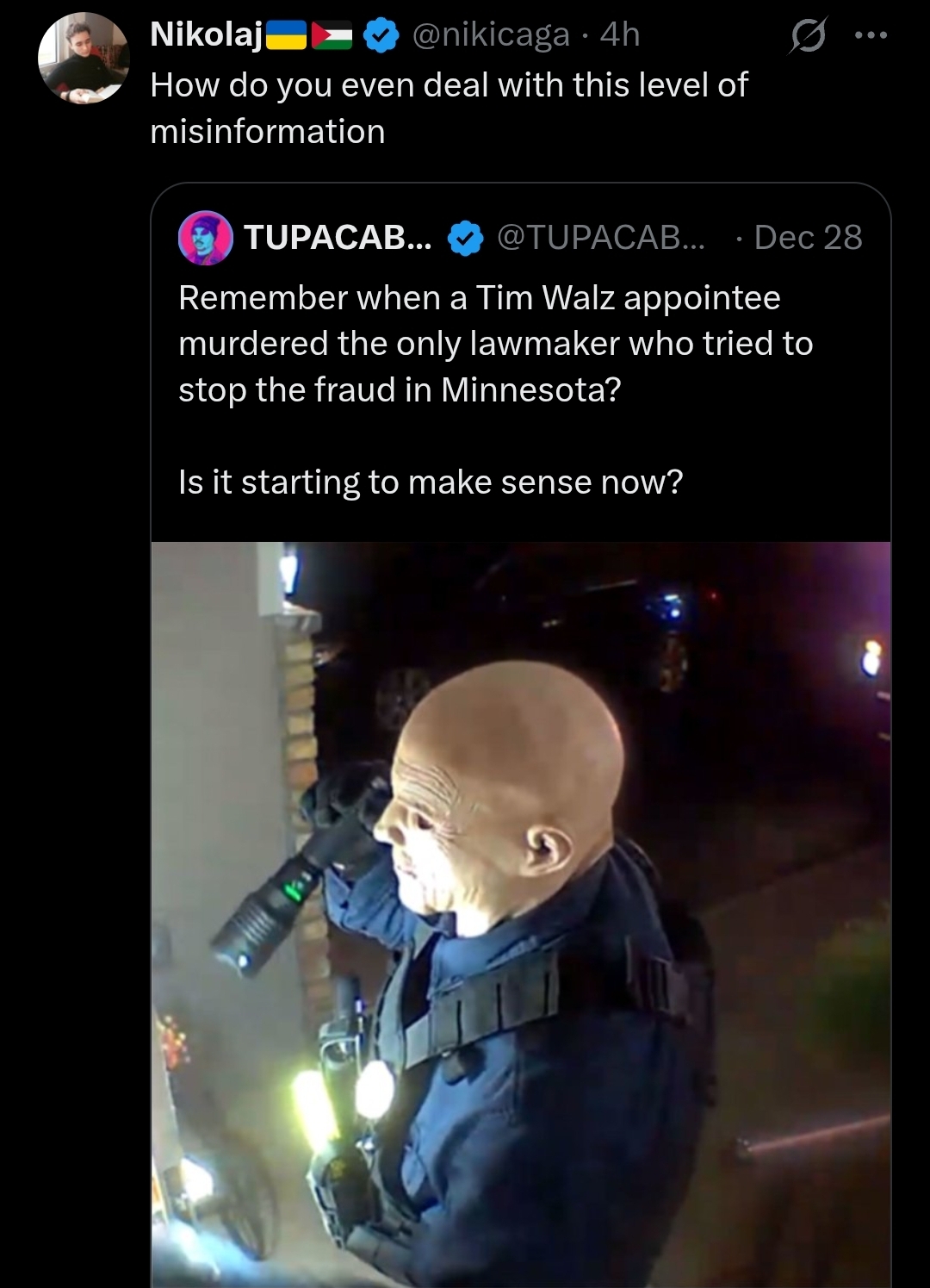Open quoted text about Tim Walz appointee
The height and width of the screenshot is (1288, 930).
point(495,344)
